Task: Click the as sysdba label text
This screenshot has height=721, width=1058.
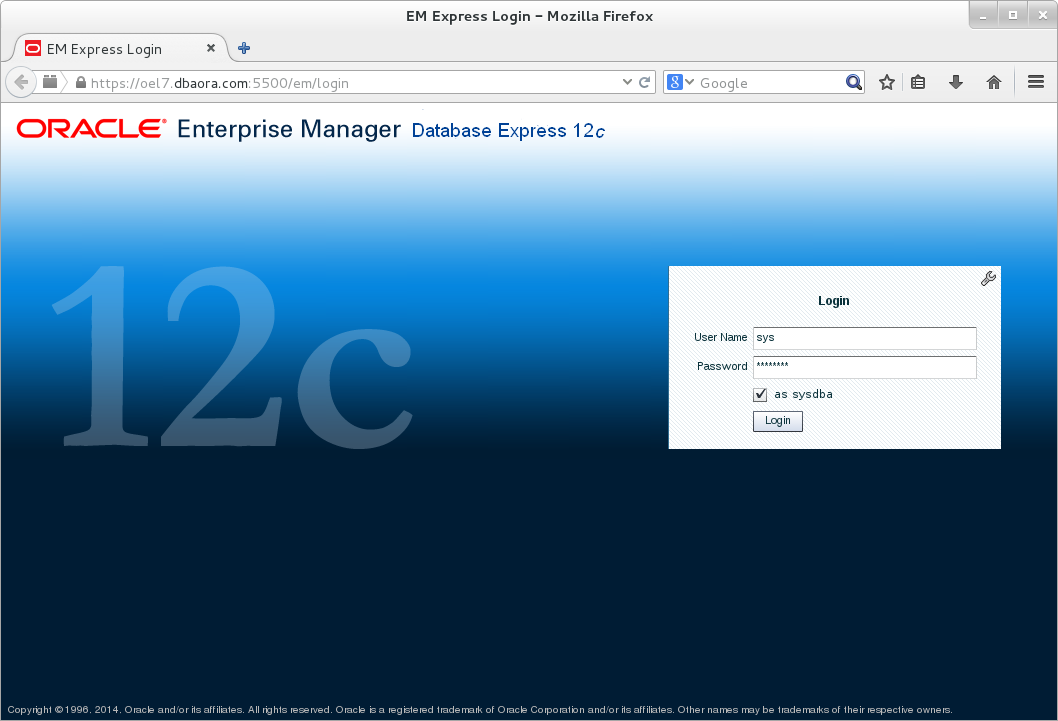Action: click(803, 394)
